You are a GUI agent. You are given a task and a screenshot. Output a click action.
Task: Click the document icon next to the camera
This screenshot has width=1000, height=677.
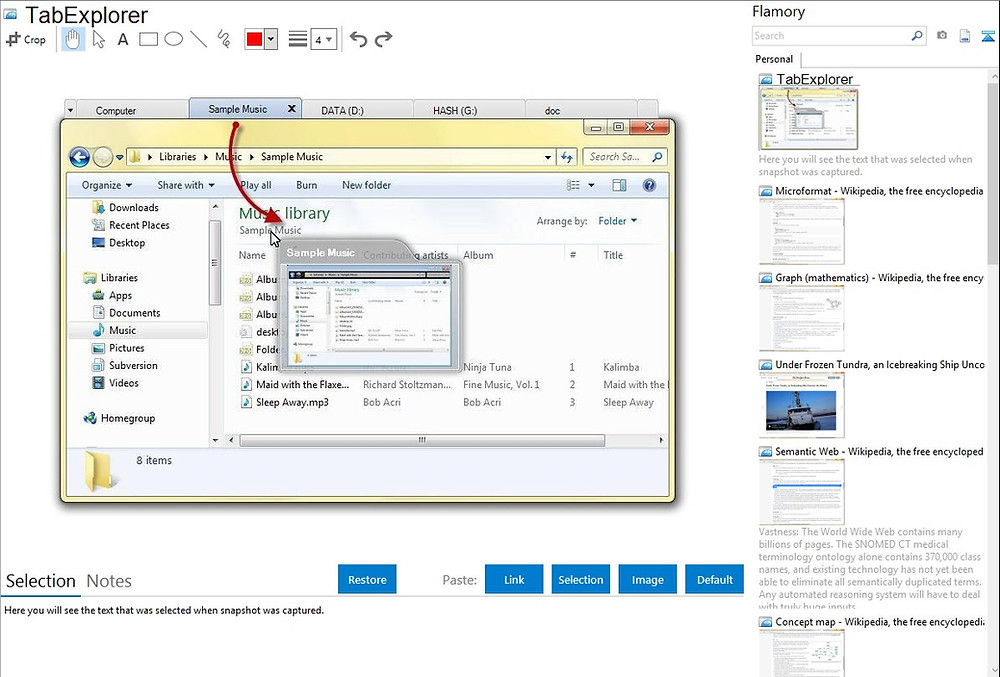pyautogui.click(x=965, y=36)
